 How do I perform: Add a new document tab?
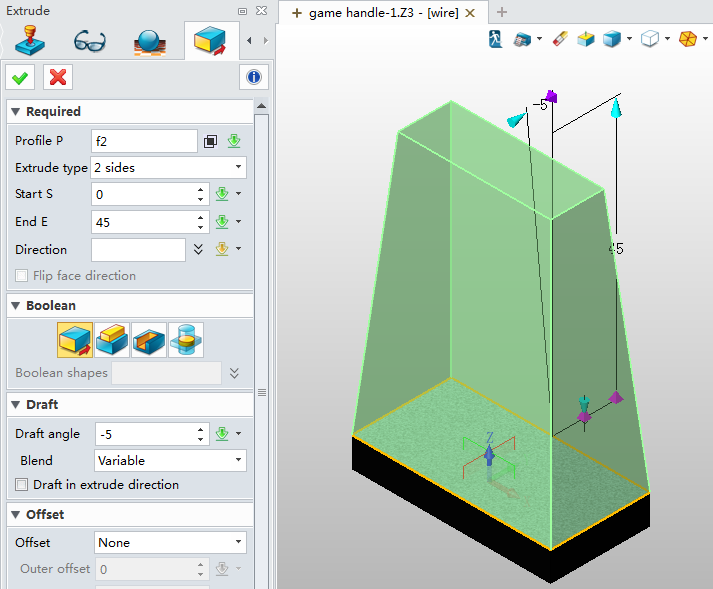point(502,12)
